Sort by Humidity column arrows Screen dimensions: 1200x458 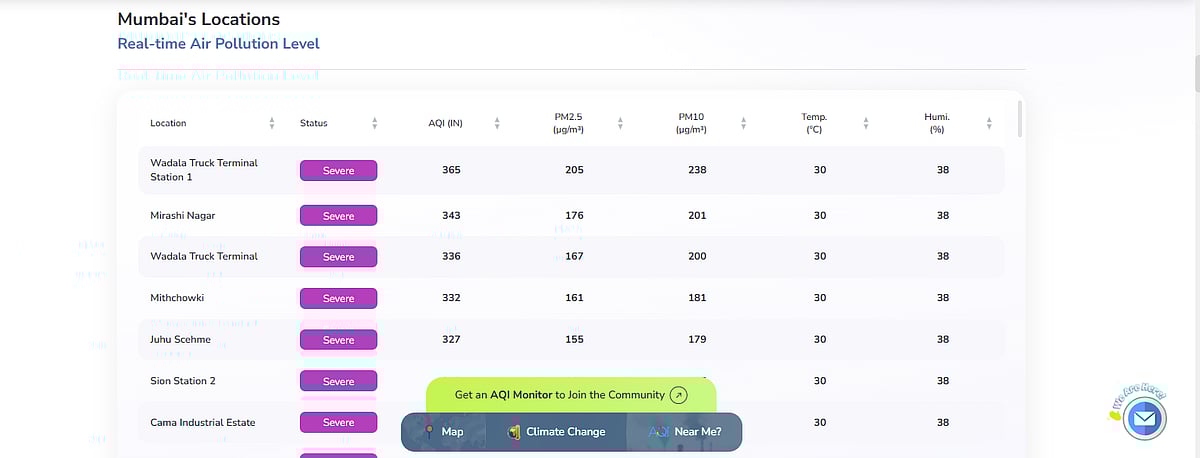click(x=989, y=123)
